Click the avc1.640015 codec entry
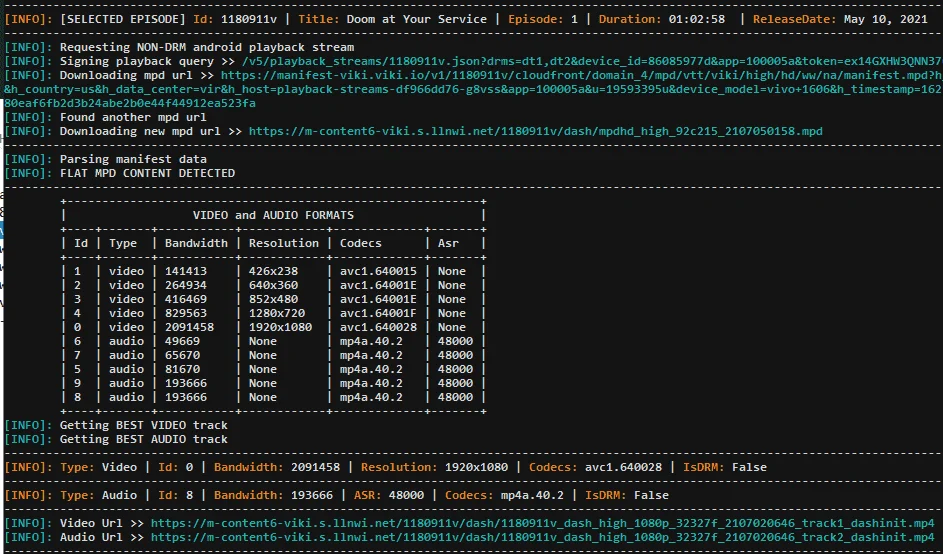 click(378, 271)
